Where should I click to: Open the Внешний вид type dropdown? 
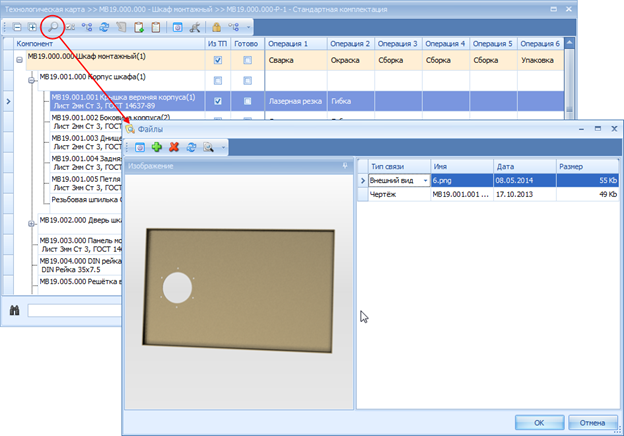(425, 180)
